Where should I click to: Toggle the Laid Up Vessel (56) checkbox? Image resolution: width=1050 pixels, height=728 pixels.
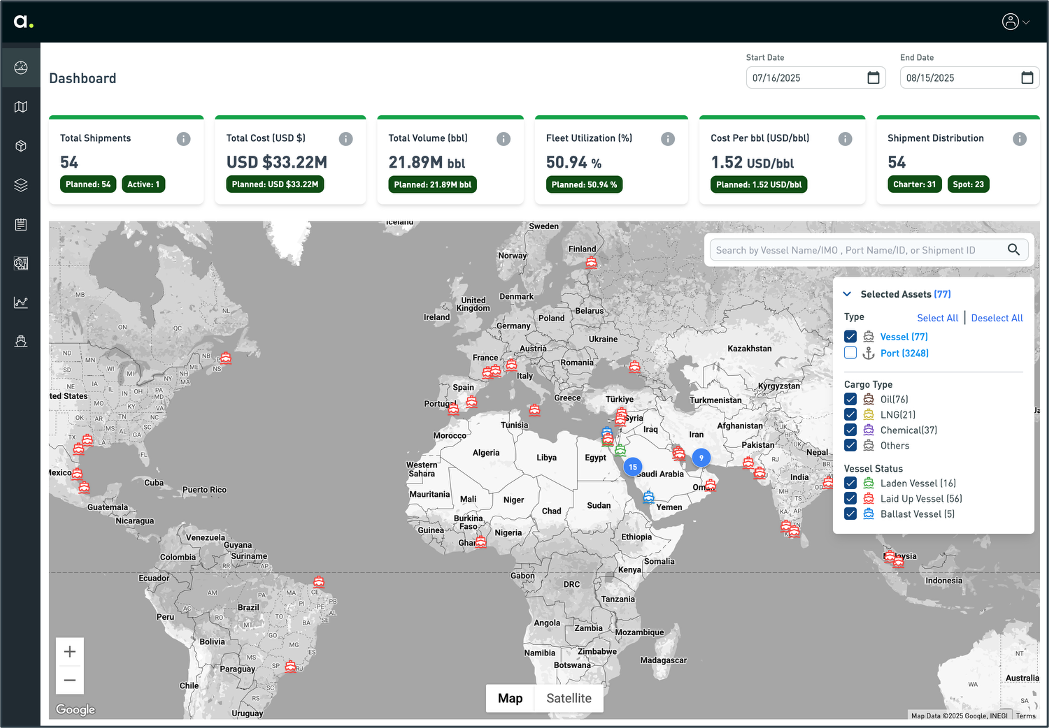point(850,498)
